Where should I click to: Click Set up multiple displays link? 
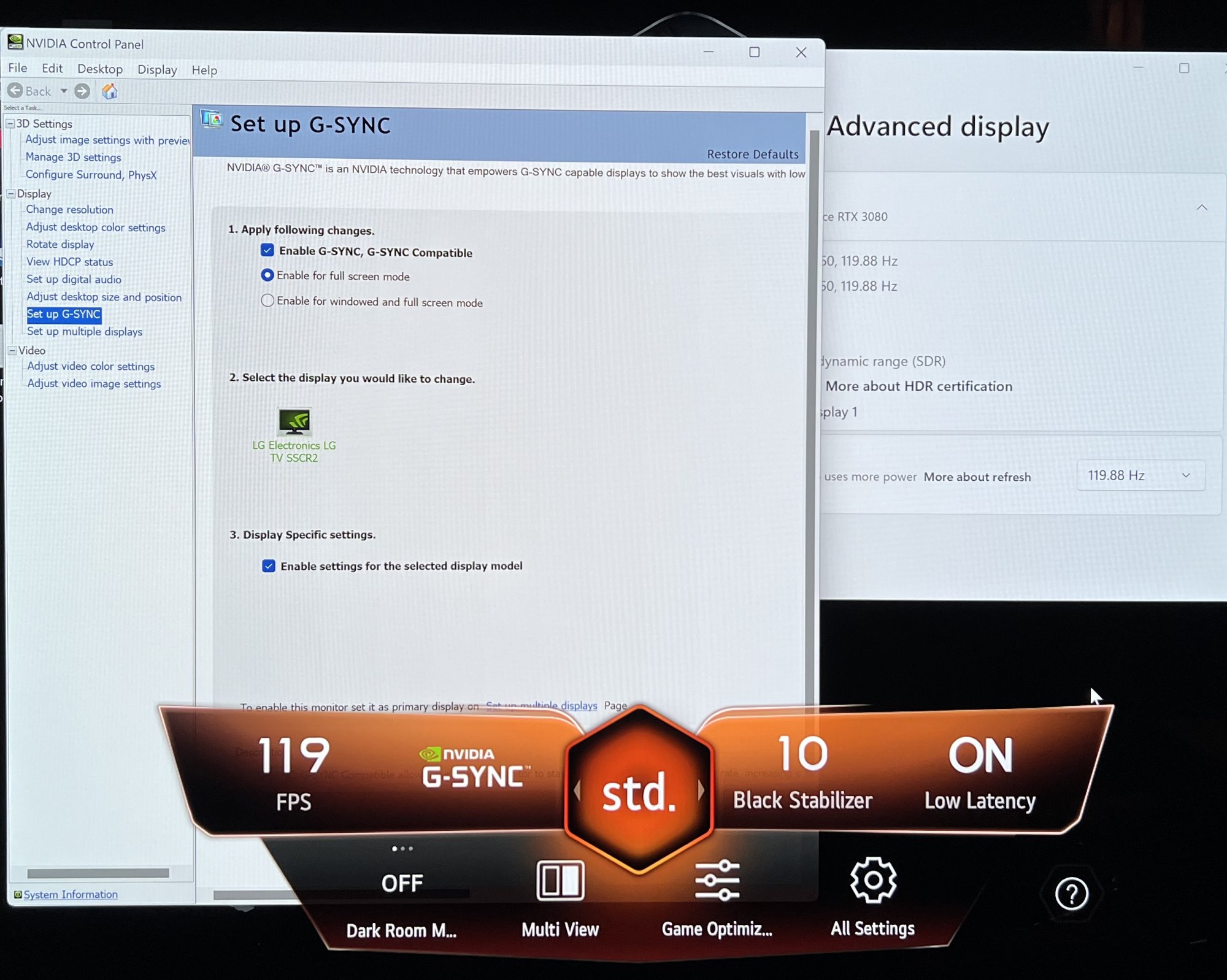pyautogui.click(x=84, y=332)
